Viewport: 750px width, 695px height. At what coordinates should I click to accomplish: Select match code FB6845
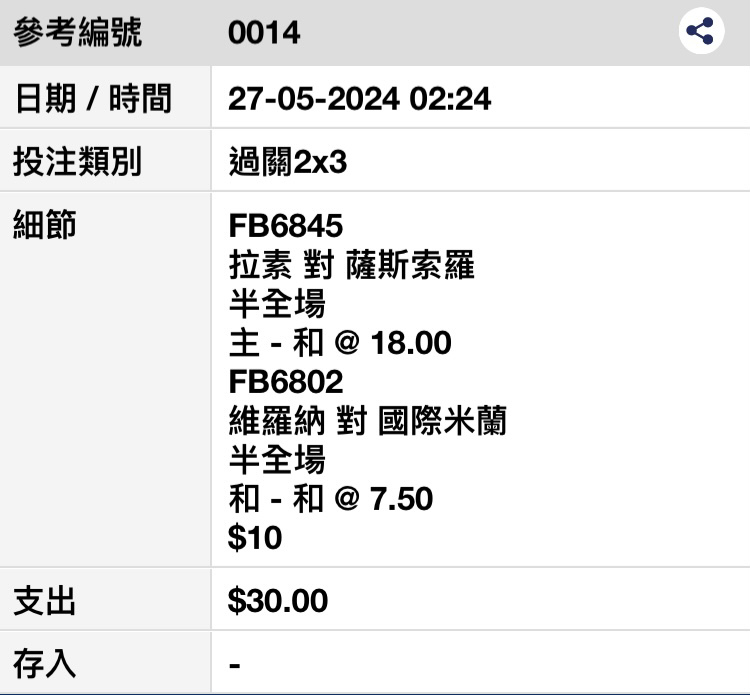tap(286, 225)
